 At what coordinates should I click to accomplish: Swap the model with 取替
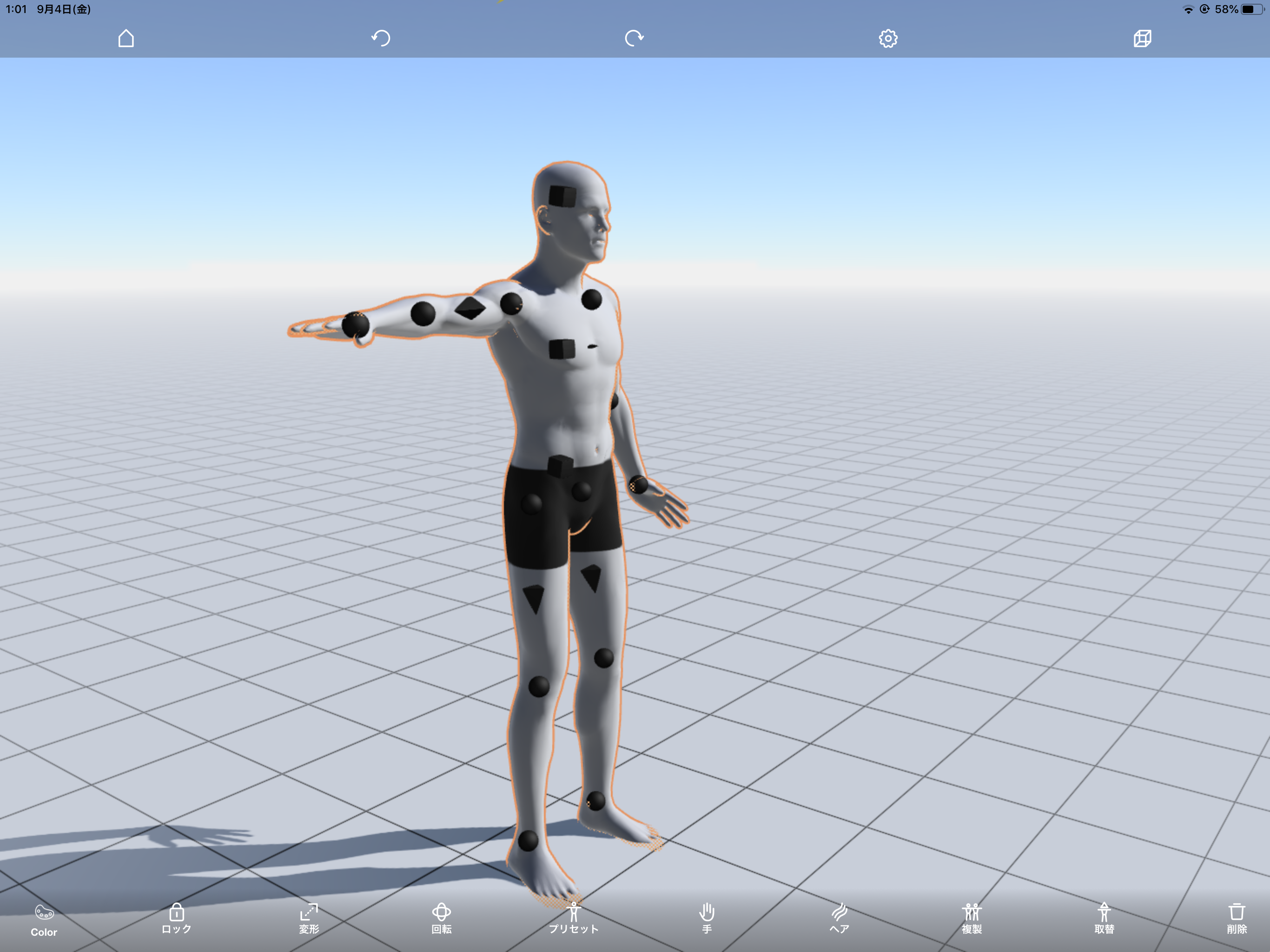[1104, 919]
